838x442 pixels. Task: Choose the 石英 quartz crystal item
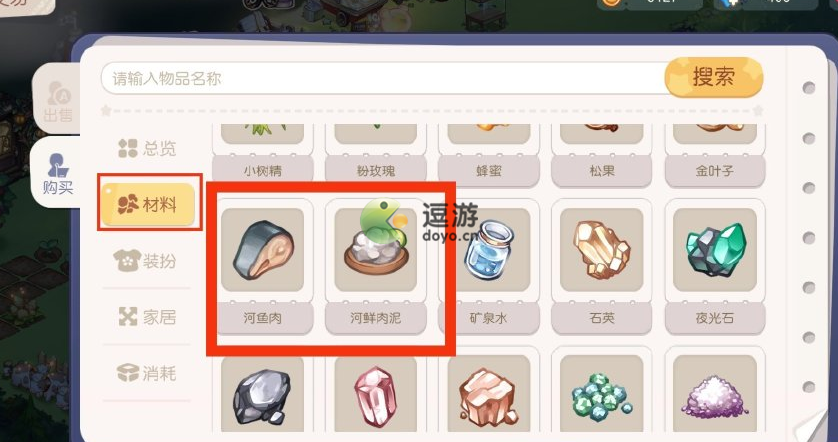(x=602, y=266)
